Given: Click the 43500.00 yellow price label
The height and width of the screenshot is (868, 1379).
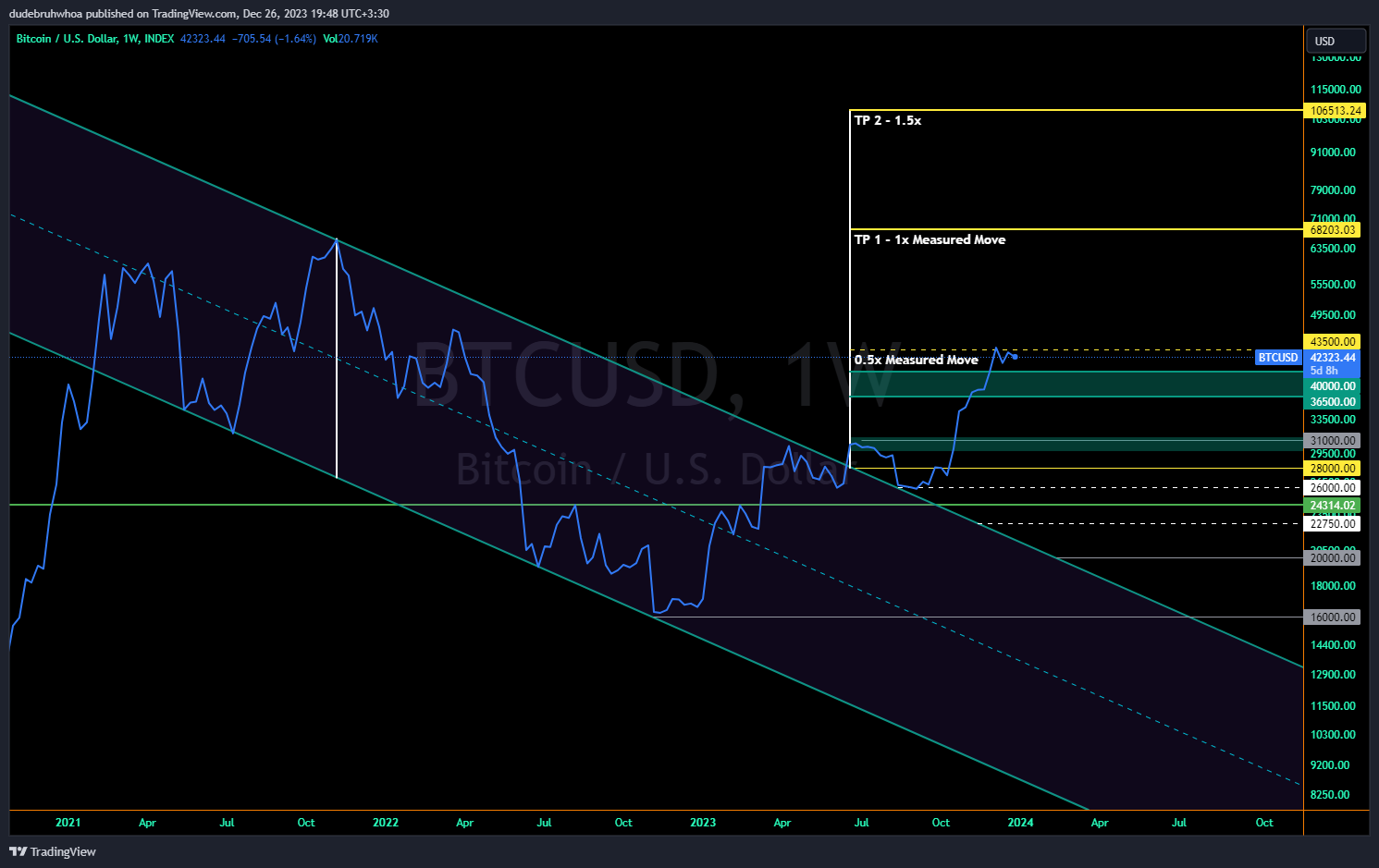Looking at the screenshot, I should pyautogui.click(x=1333, y=342).
